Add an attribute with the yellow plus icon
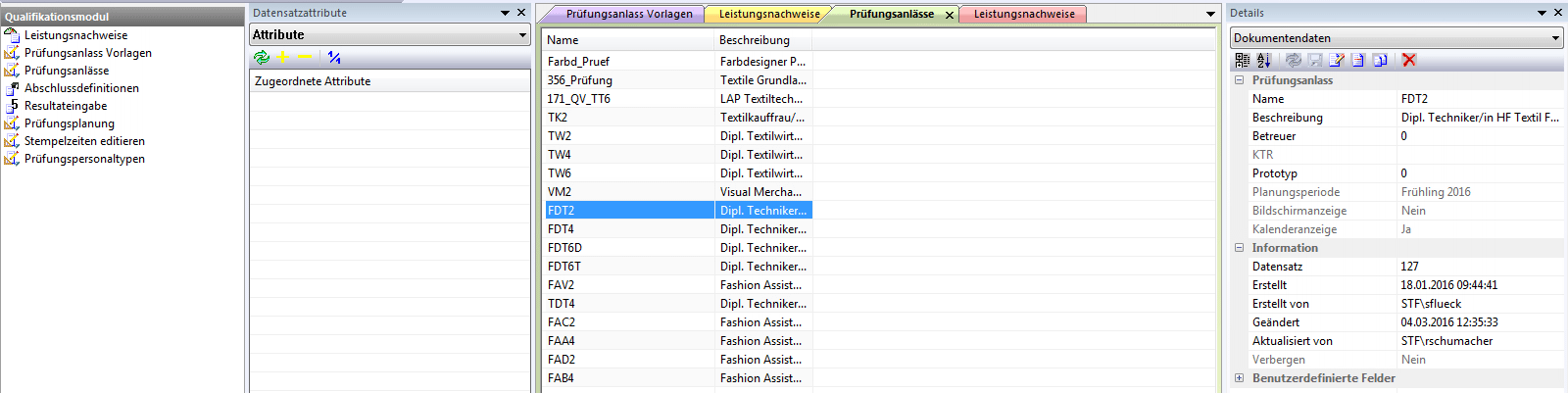This screenshot has height=393, width=1568. coord(283,58)
